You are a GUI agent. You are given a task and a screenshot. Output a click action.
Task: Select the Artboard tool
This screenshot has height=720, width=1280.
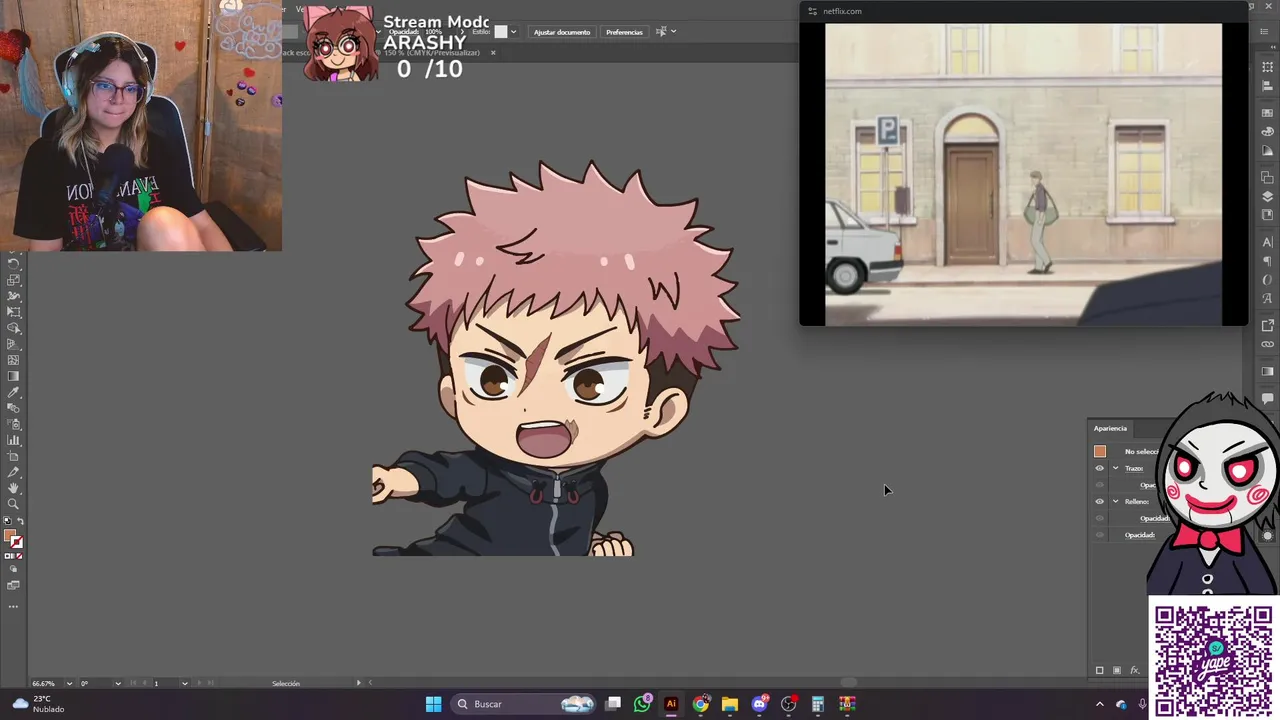click(x=14, y=456)
